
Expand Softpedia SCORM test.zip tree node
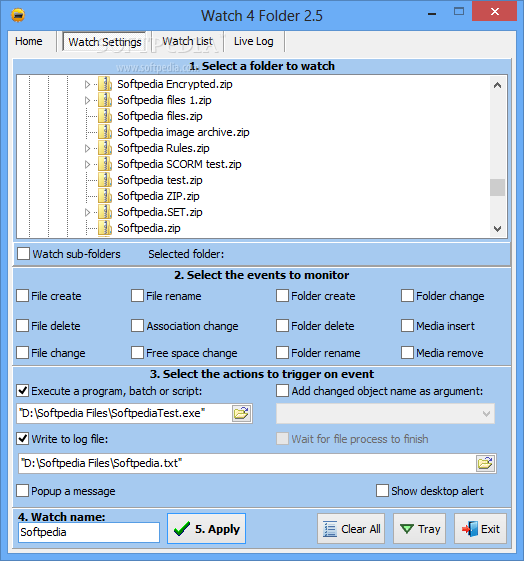(x=87, y=165)
